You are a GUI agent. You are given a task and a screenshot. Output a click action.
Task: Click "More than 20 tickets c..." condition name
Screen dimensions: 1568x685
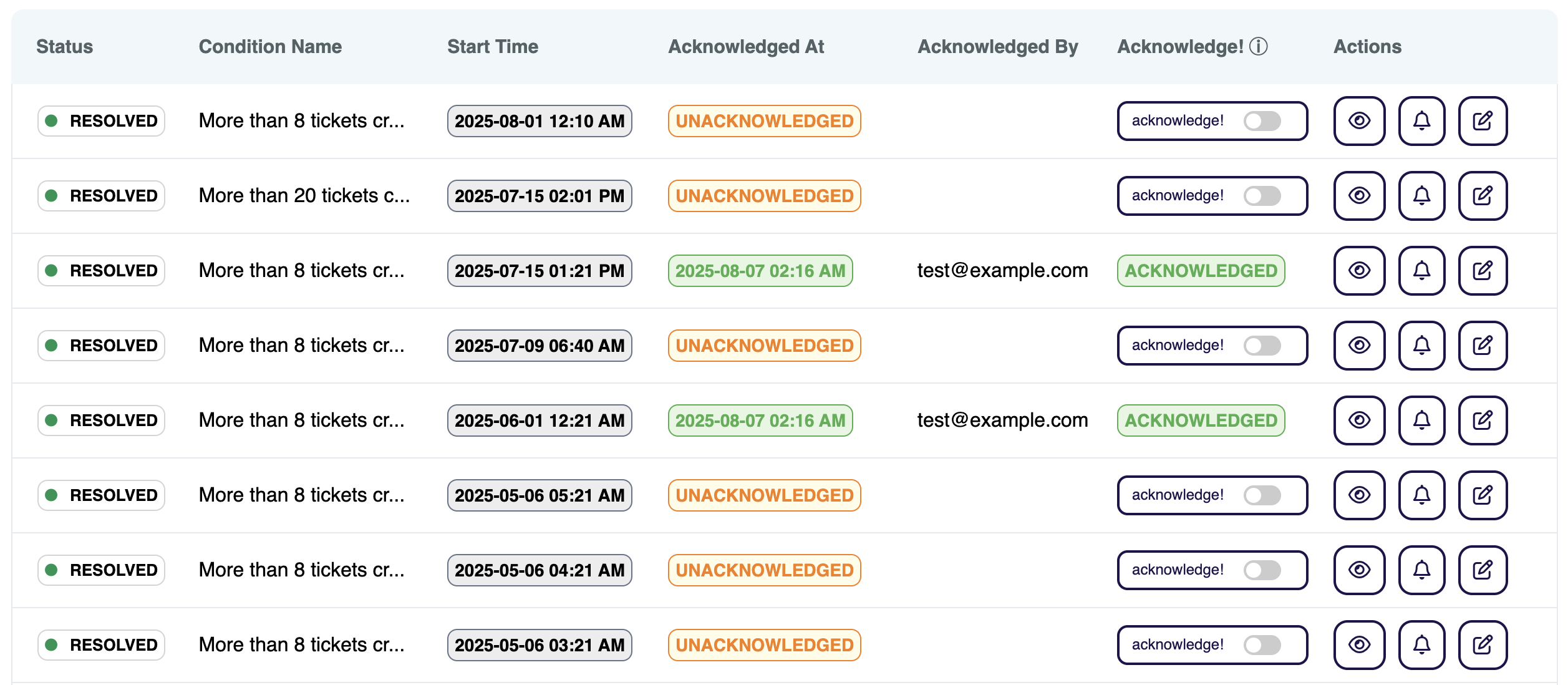point(304,196)
